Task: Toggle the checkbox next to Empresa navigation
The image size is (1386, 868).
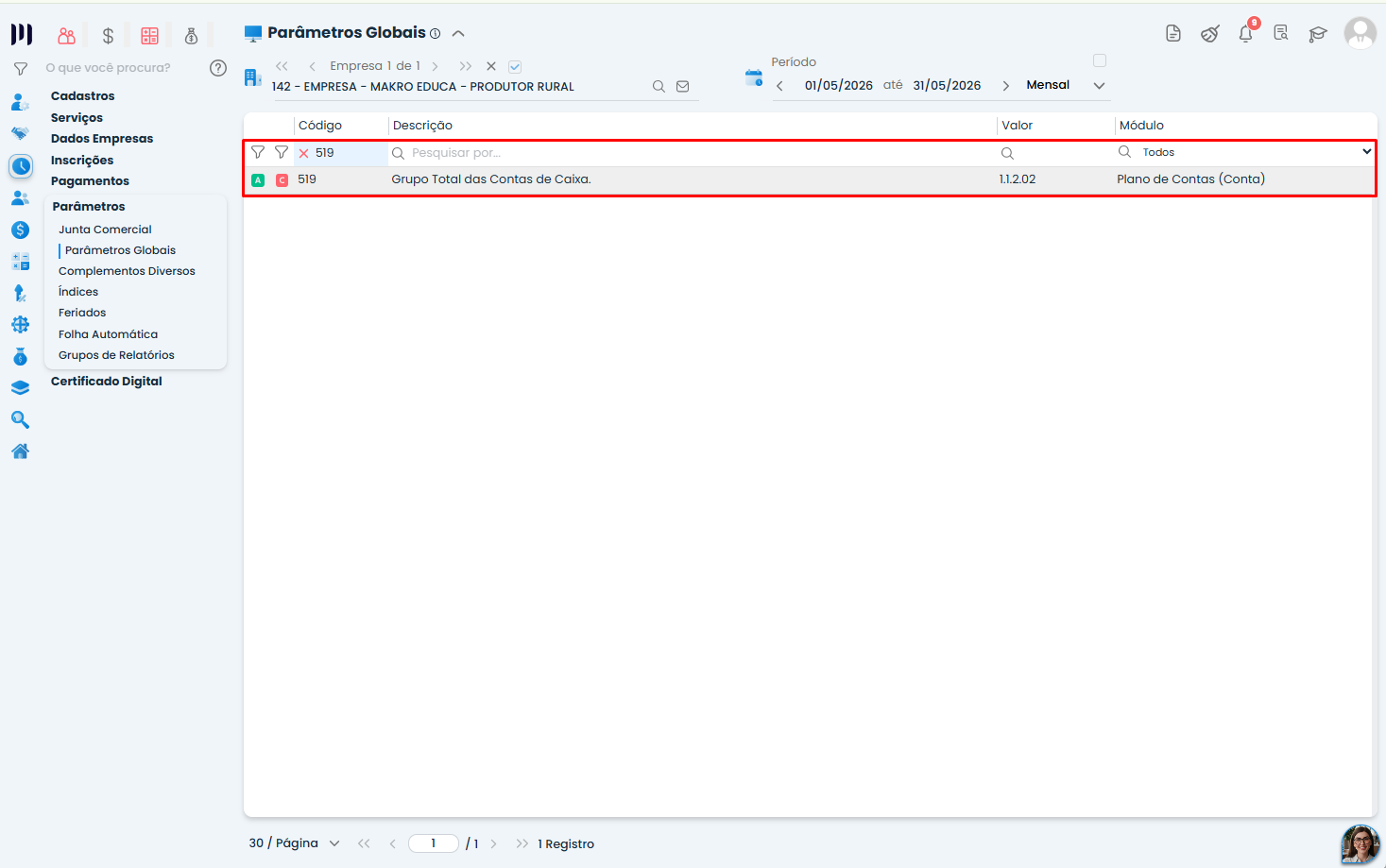Action: pos(515,67)
